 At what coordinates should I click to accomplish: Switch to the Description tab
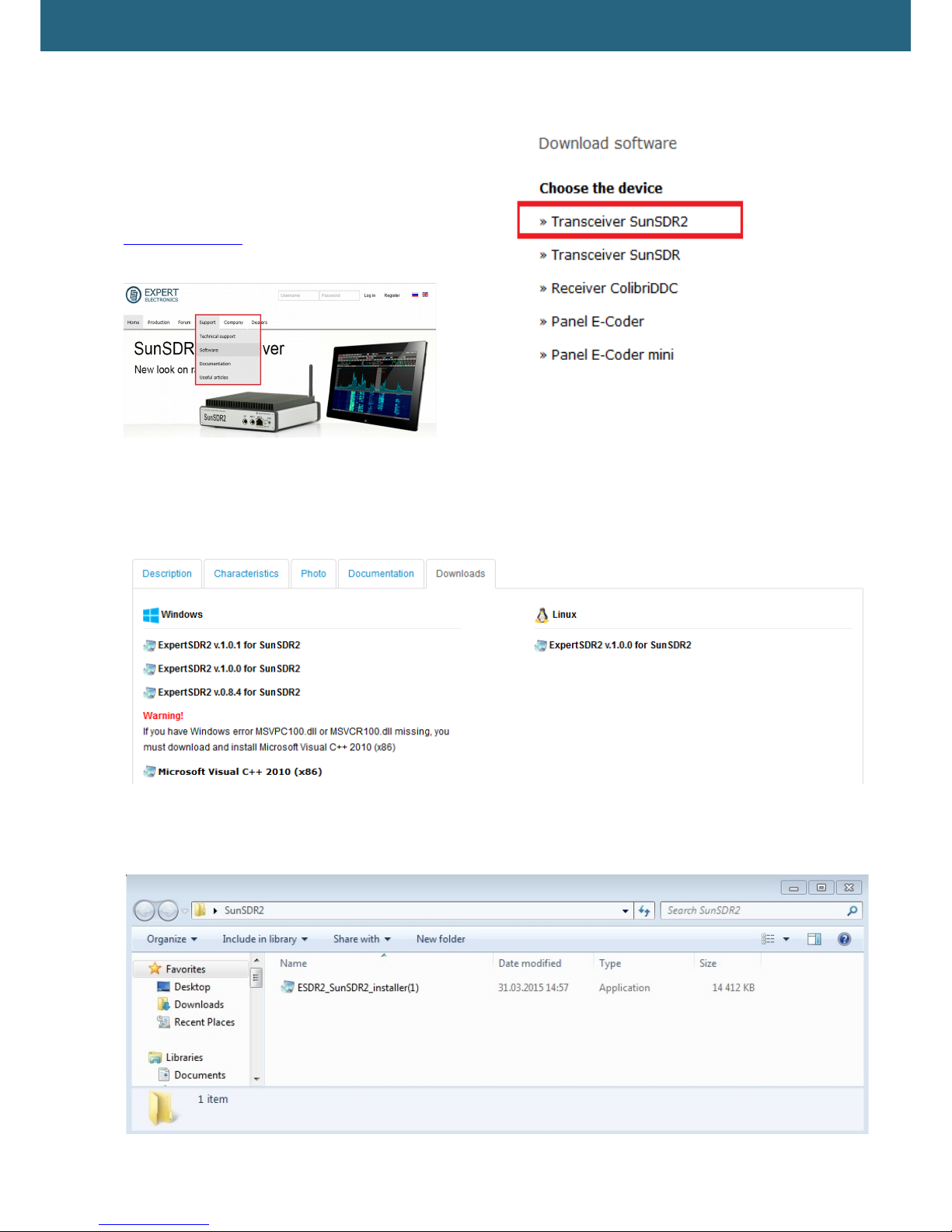point(167,574)
